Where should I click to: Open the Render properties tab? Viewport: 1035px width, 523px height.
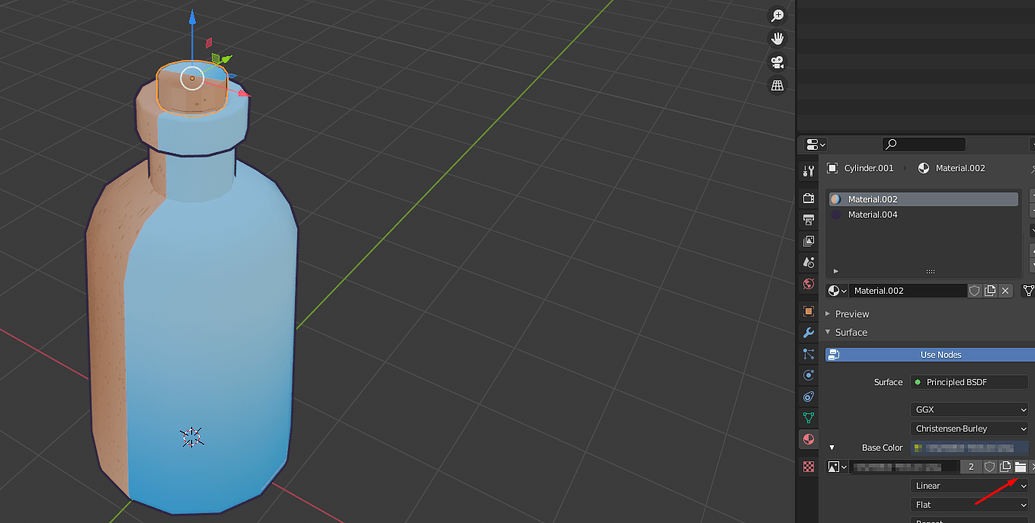pyautogui.click(x=809, y=198)
